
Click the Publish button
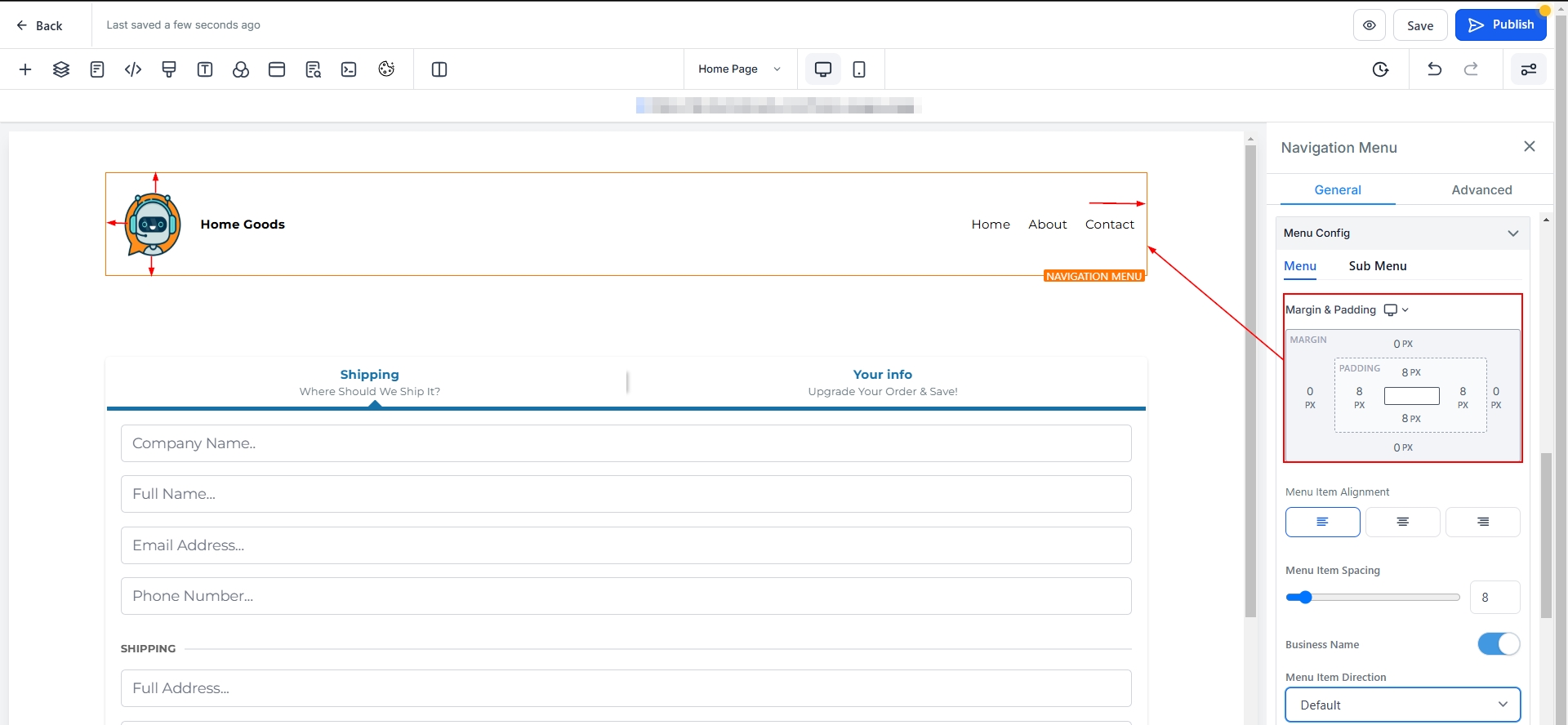coord(1501,25)
